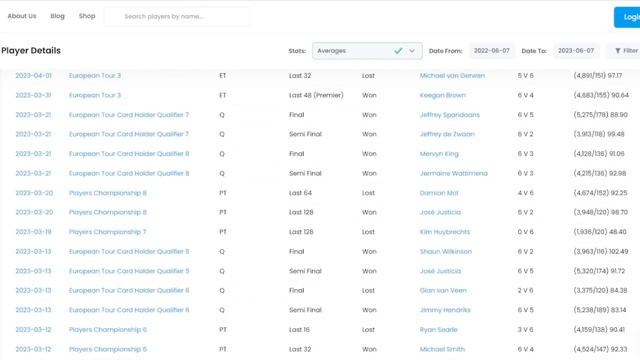Image resolution: width=640 pixels, height=360 pixels.
Task: Open José Justicia in the Last 128 row
Action: [x=440, y=212]
